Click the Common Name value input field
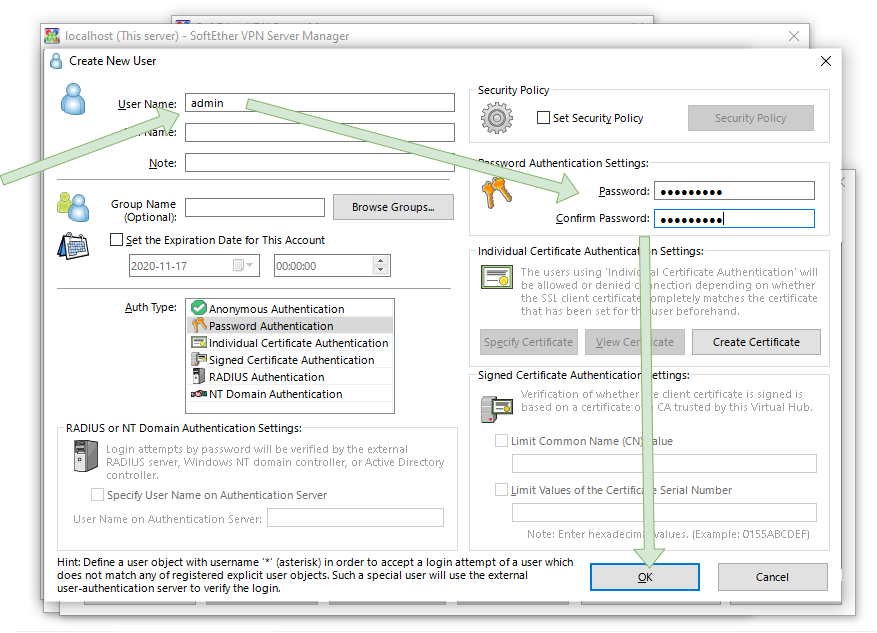 (x=664, y=464)
